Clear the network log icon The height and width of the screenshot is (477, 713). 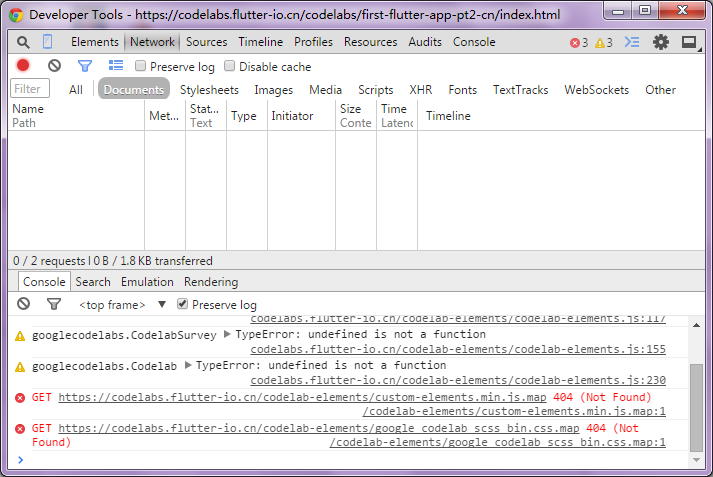coord(54,66)
